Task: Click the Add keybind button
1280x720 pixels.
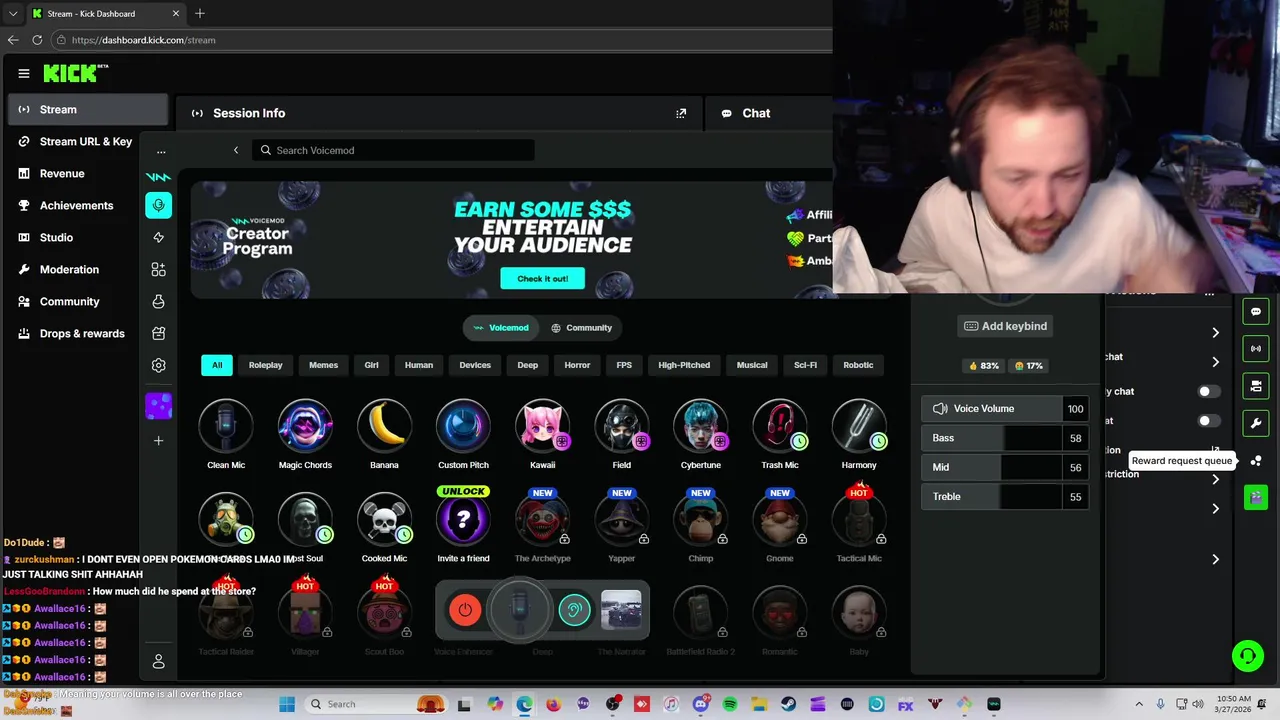Action: [x=1005, y=326]
